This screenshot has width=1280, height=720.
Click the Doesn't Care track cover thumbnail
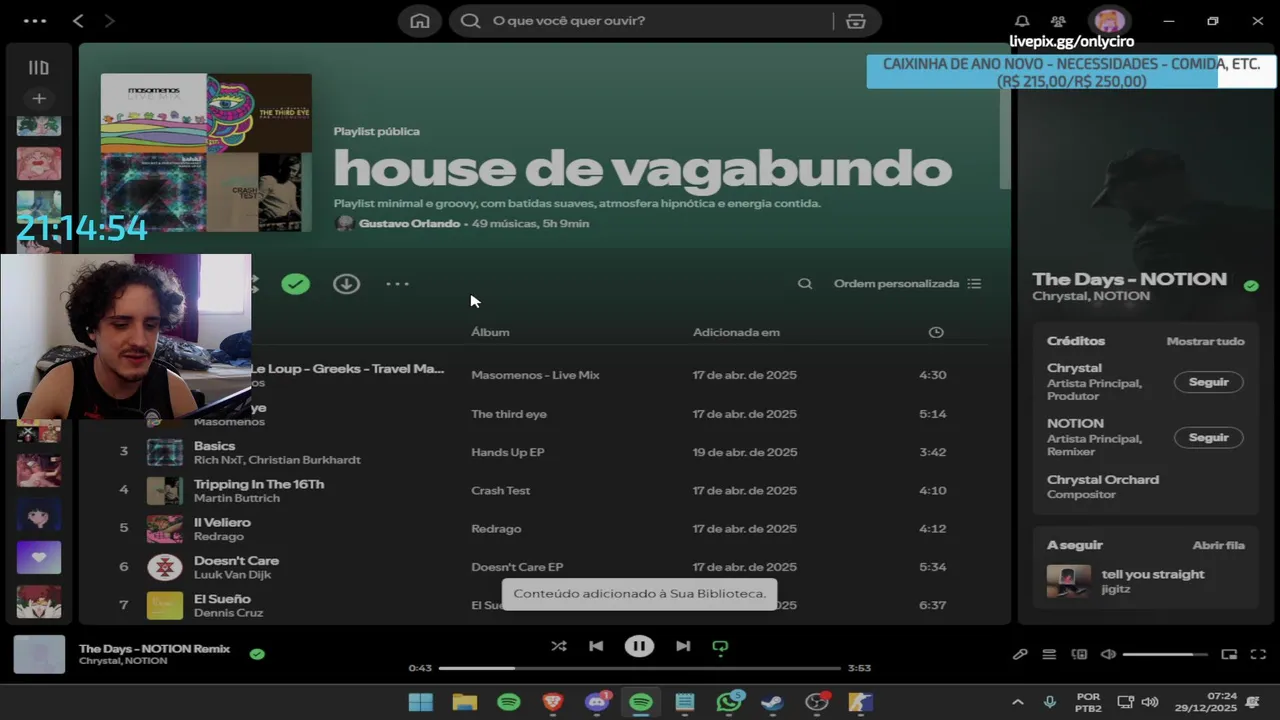[165, 567]
